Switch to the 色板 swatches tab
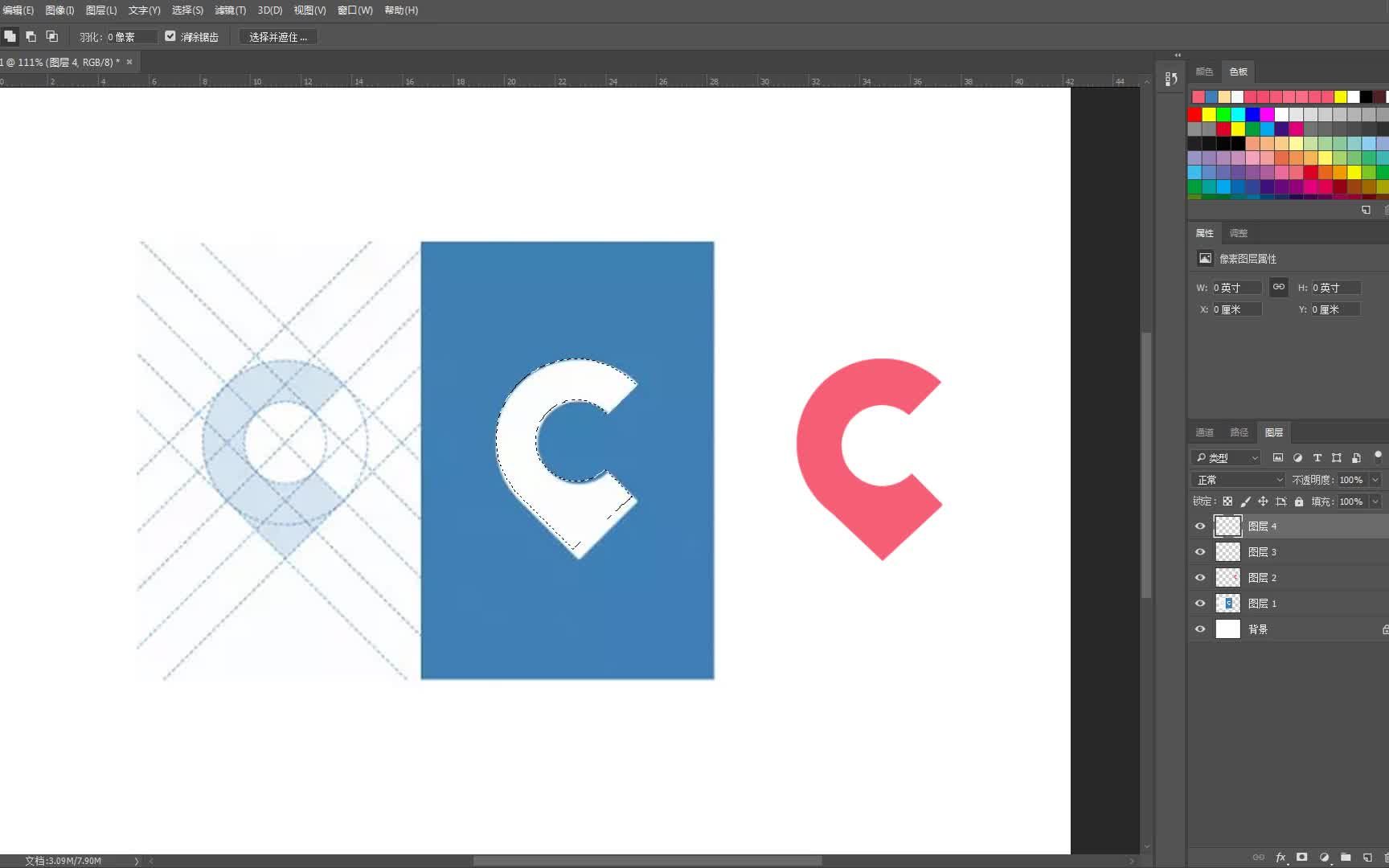1389x868 pixels. click(x=1239, y=72)
